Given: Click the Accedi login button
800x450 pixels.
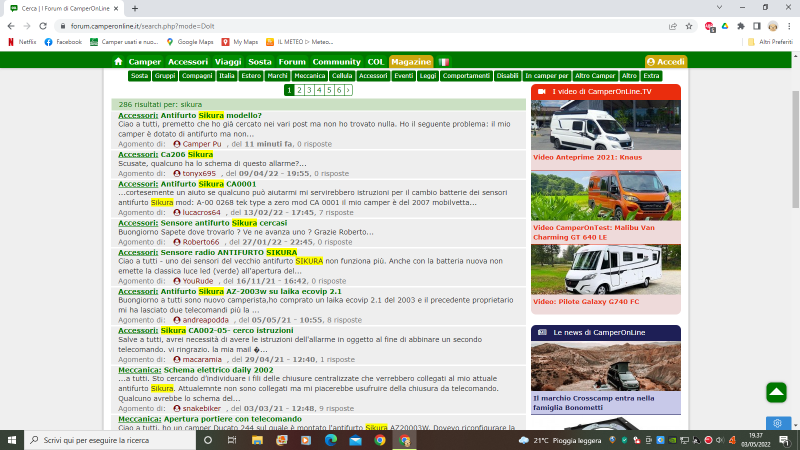Looking at the screenshot, I should pos(666,62).
